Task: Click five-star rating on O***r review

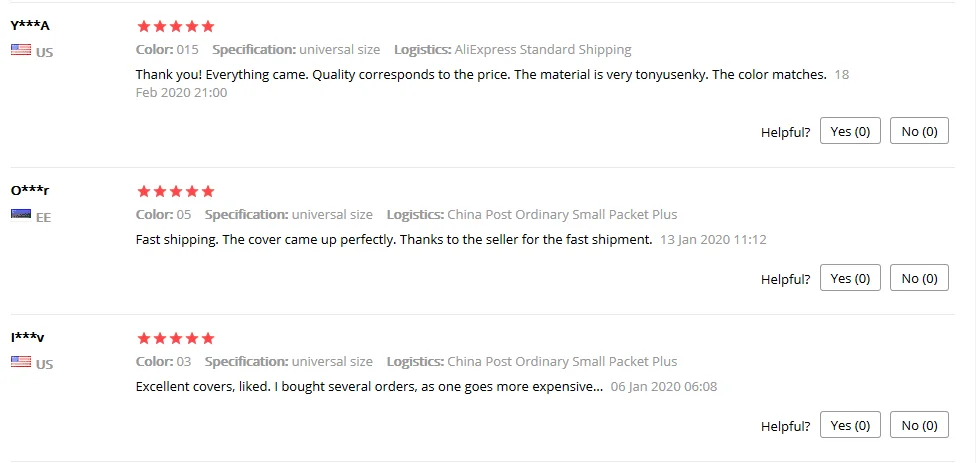Action: 175,191
